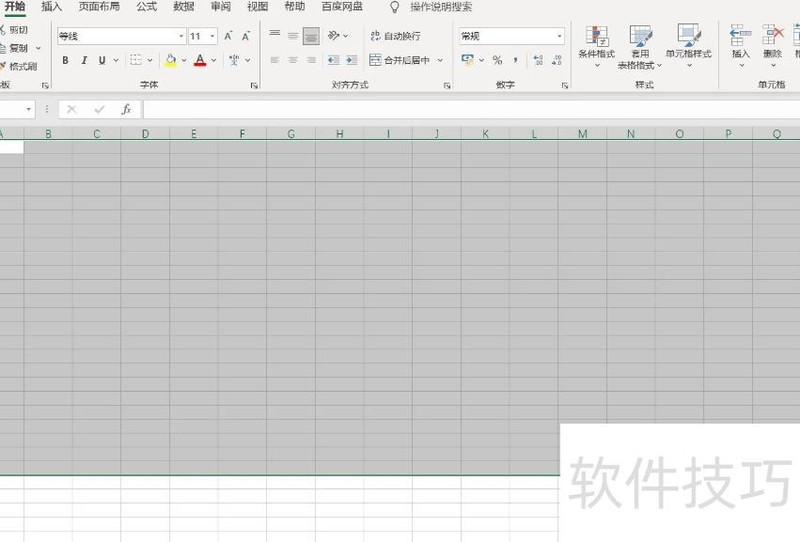Increase indent
Image resolution: width=800 pixels, height=542 pixels.
click(352, 60)
